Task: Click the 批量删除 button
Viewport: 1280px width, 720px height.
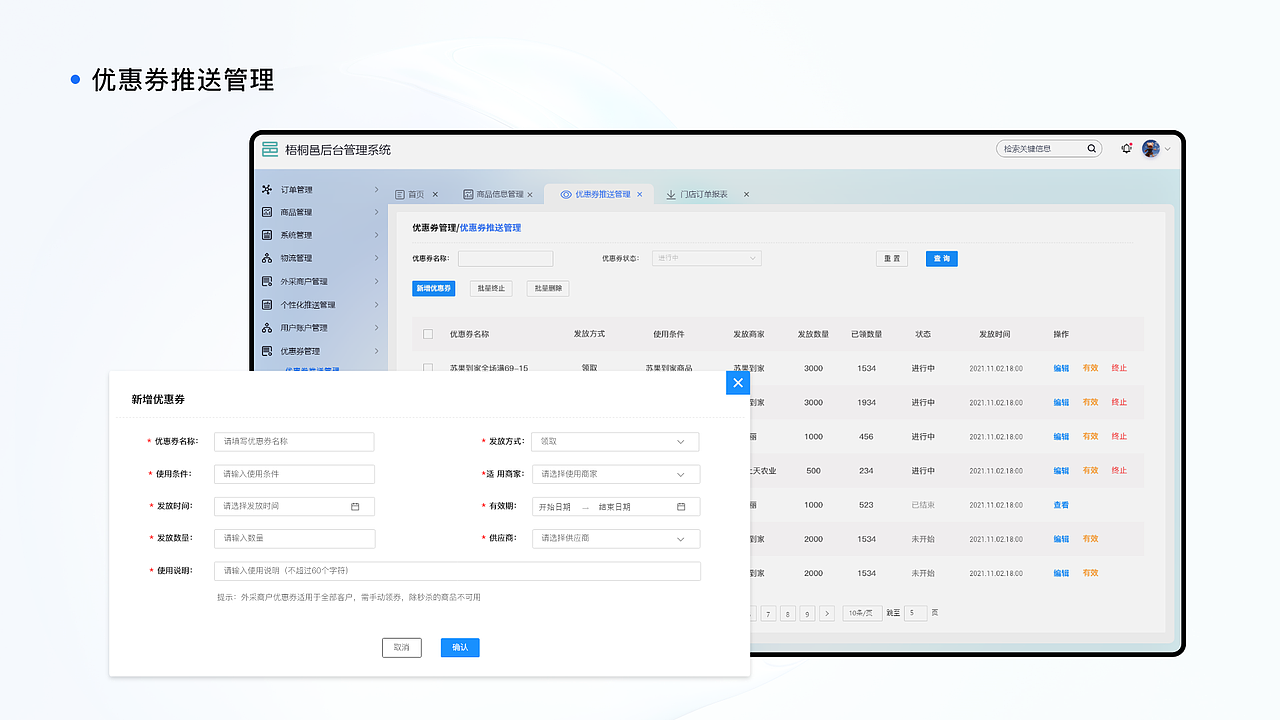Action: (x=548, y=288)
